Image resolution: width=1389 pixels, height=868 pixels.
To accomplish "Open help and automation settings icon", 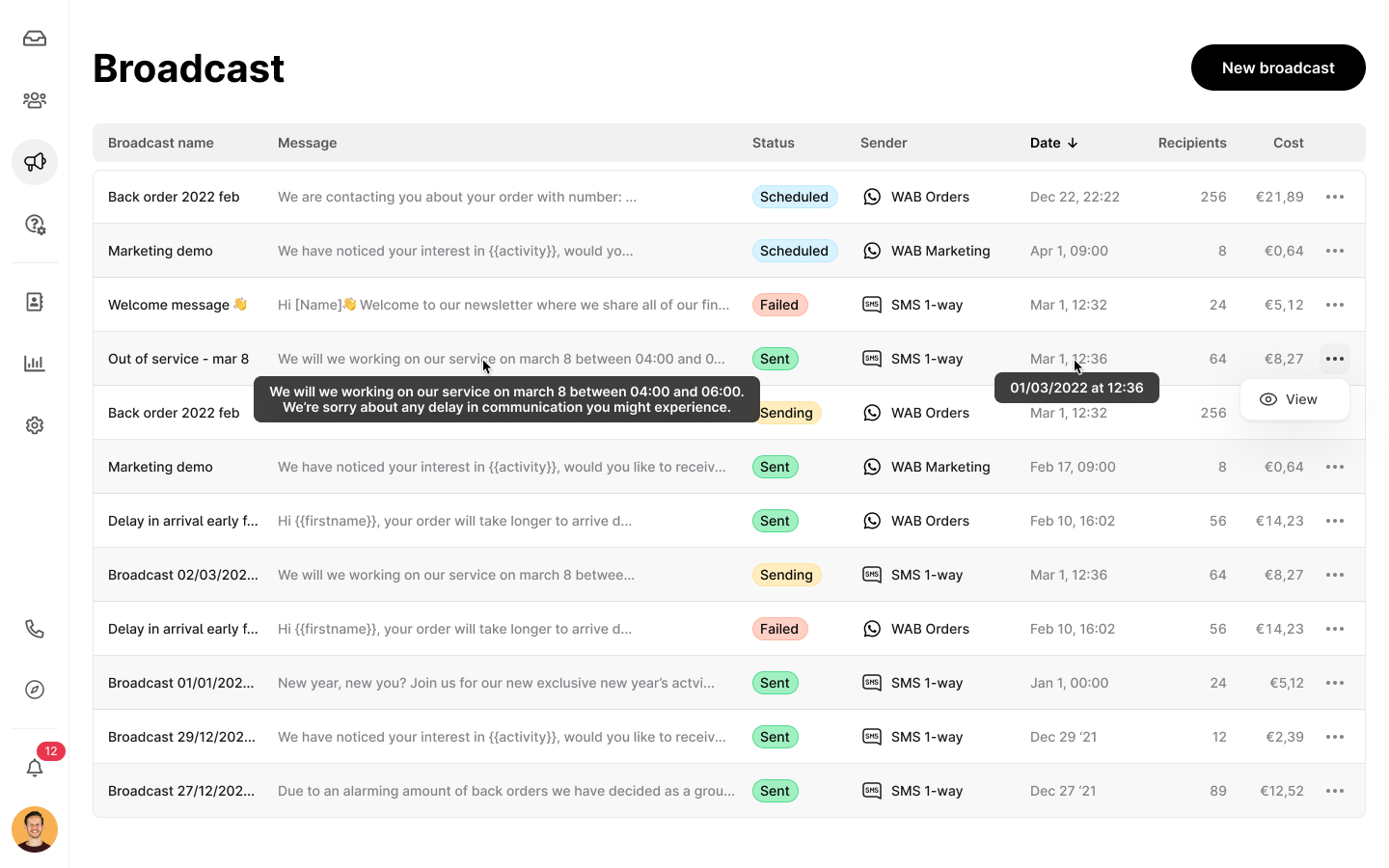I will click(x=35, y=224).
